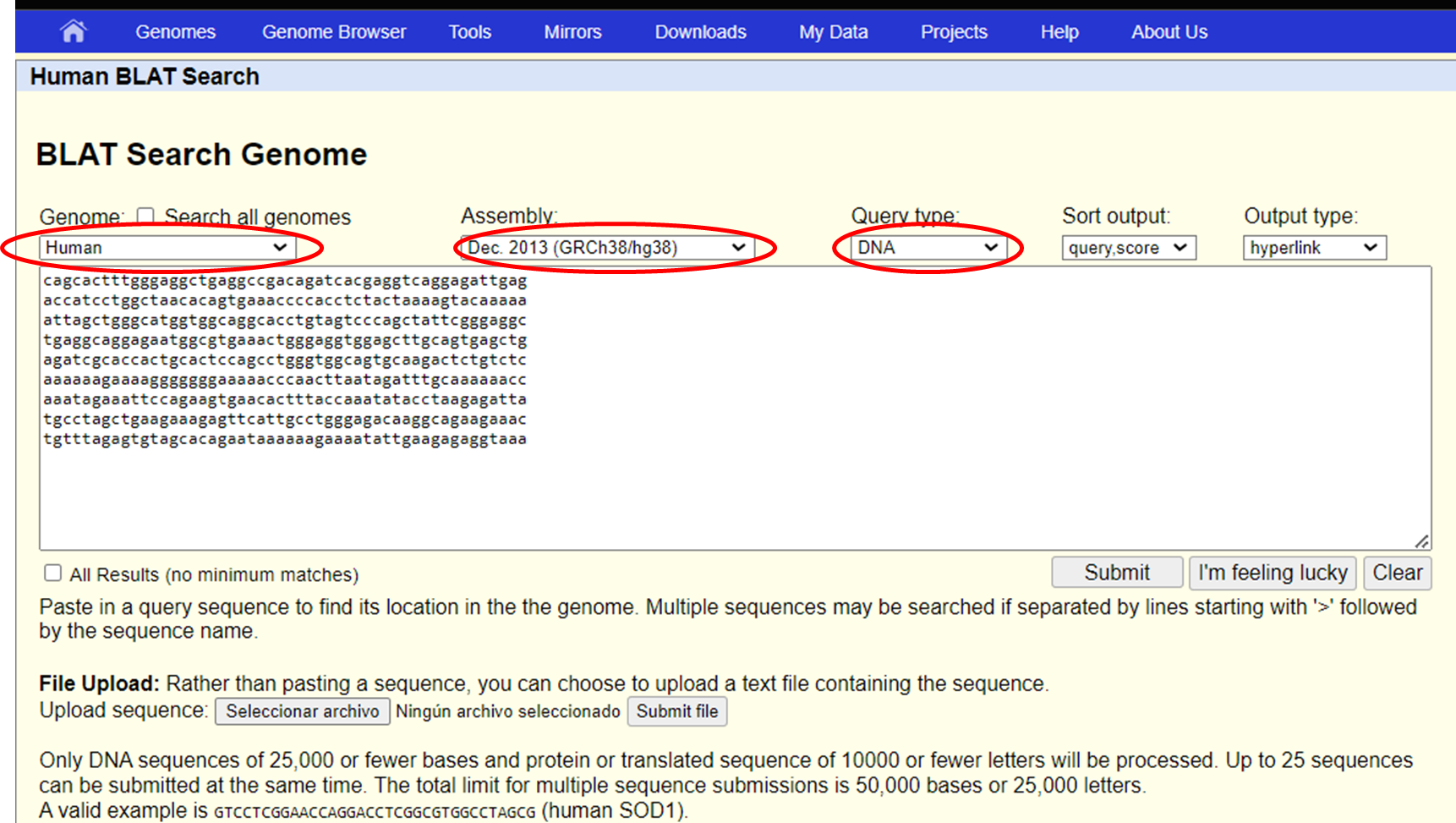Open the Help menu

[x=1059, y=32]
